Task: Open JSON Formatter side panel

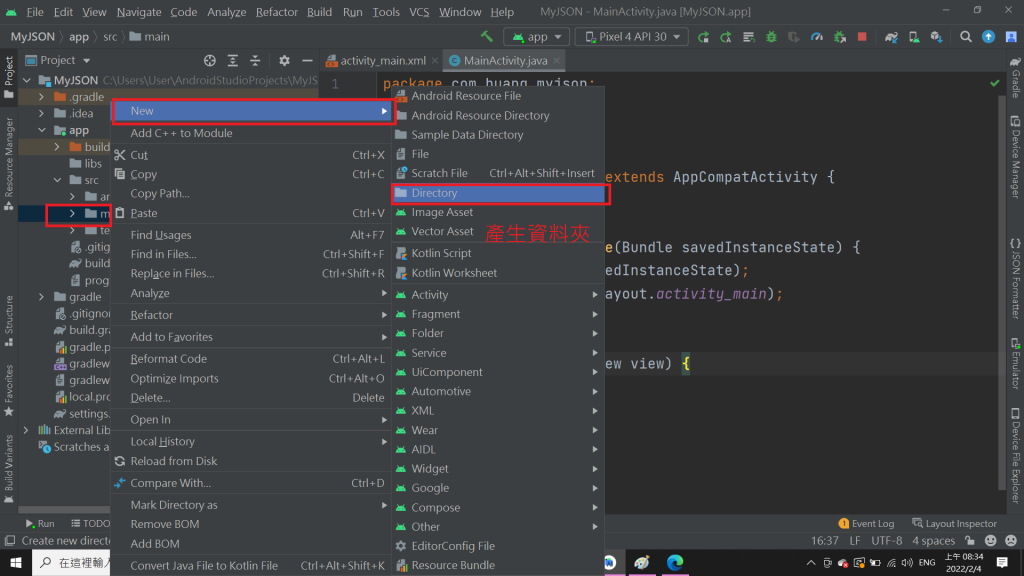Action: [1016, 279]
